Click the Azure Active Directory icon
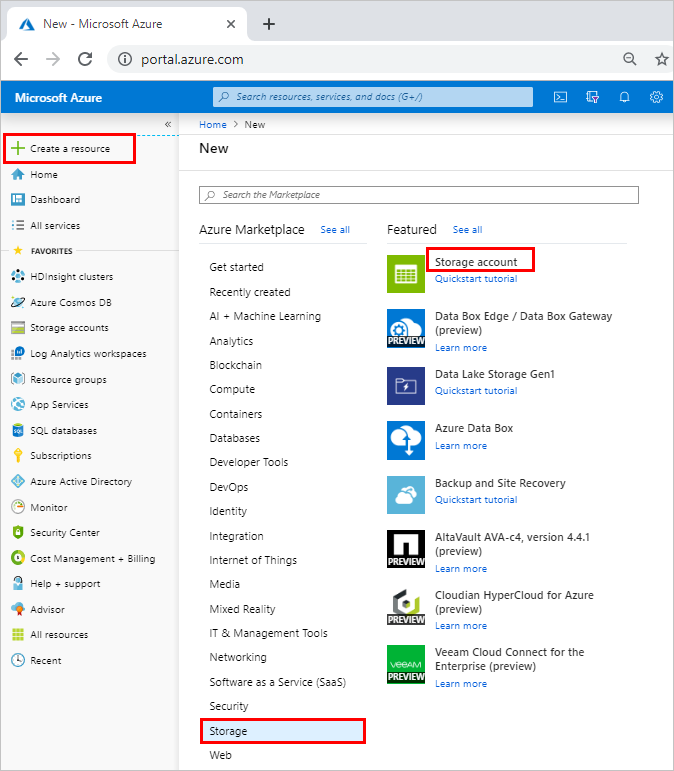This screenshot has height=771, width=674. [18, 481]
